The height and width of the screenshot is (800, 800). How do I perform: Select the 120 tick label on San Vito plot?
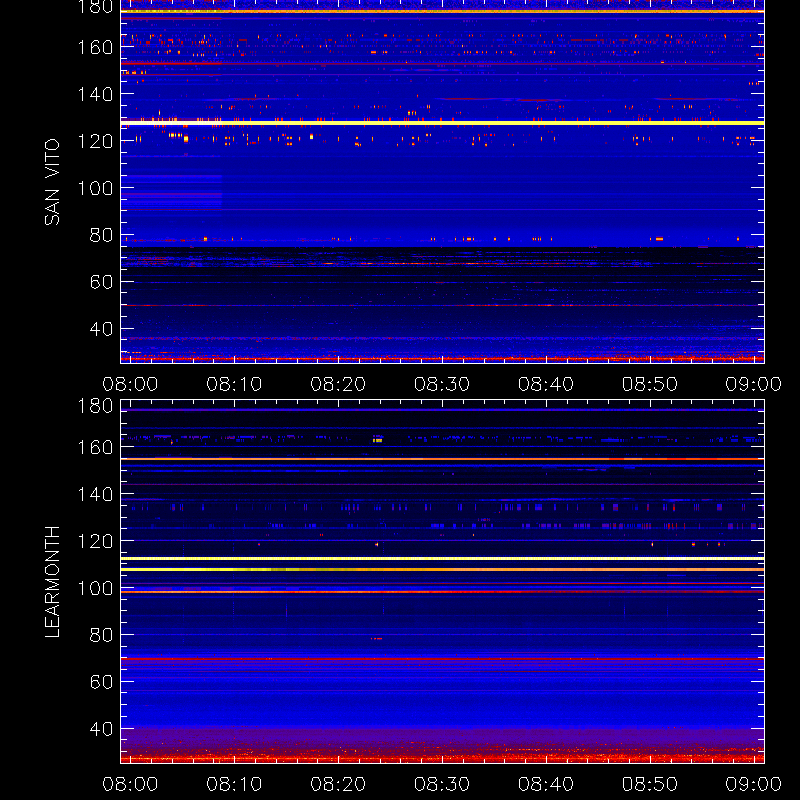click(95, 141)
